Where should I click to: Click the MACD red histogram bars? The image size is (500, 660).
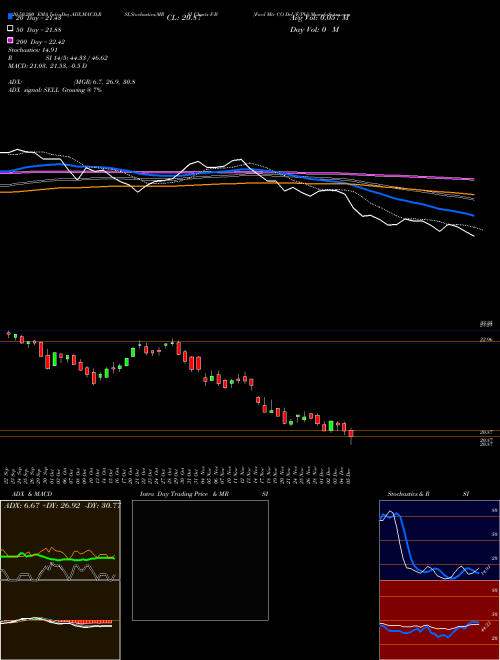[84, 621]
